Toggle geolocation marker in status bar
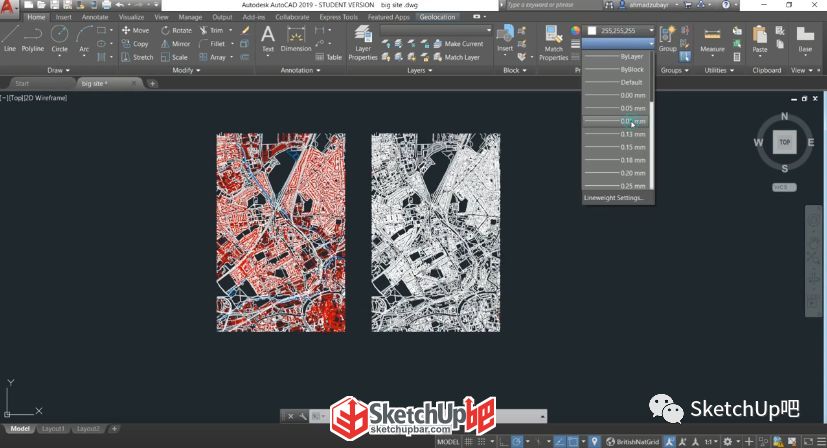 pyautogui.click(x=594, y=442)
